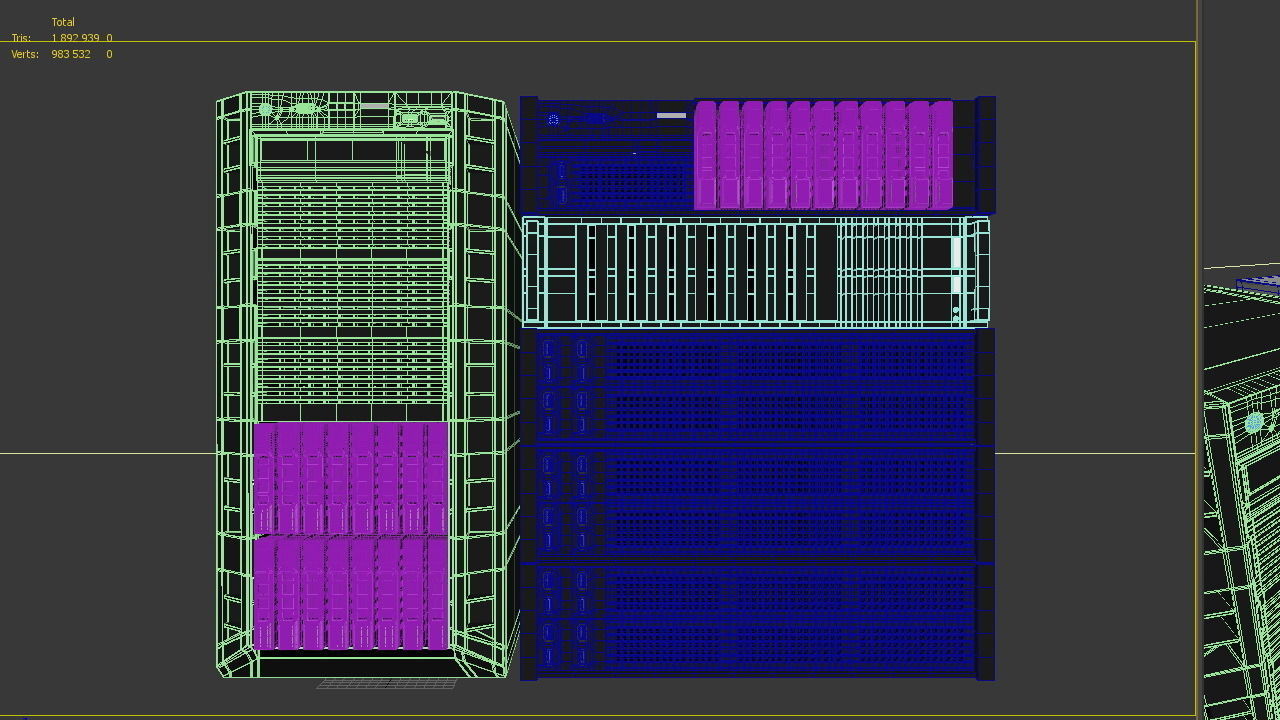Click the small keyboard model beneath the tower
1280x720 pixels.
(x=387, y=683)
